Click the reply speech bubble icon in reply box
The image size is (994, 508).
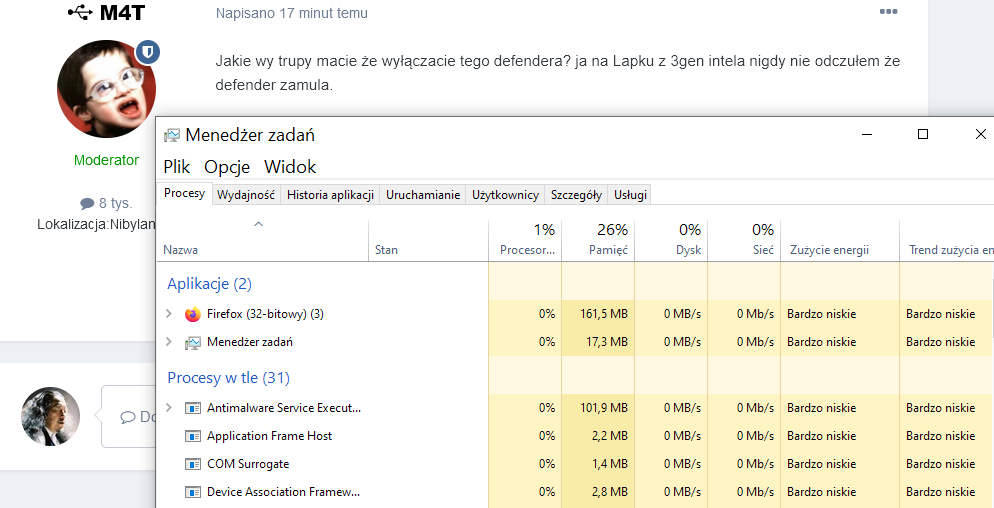(128, 417)
